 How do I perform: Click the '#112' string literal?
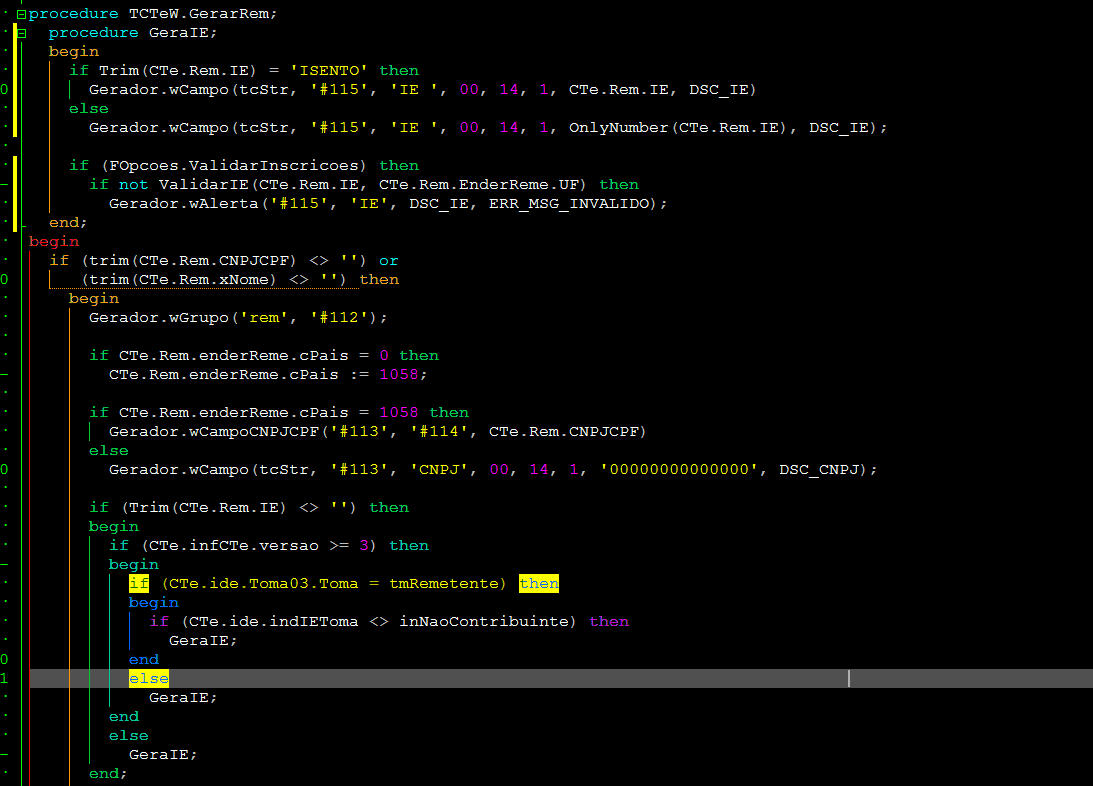coord(339,318)
